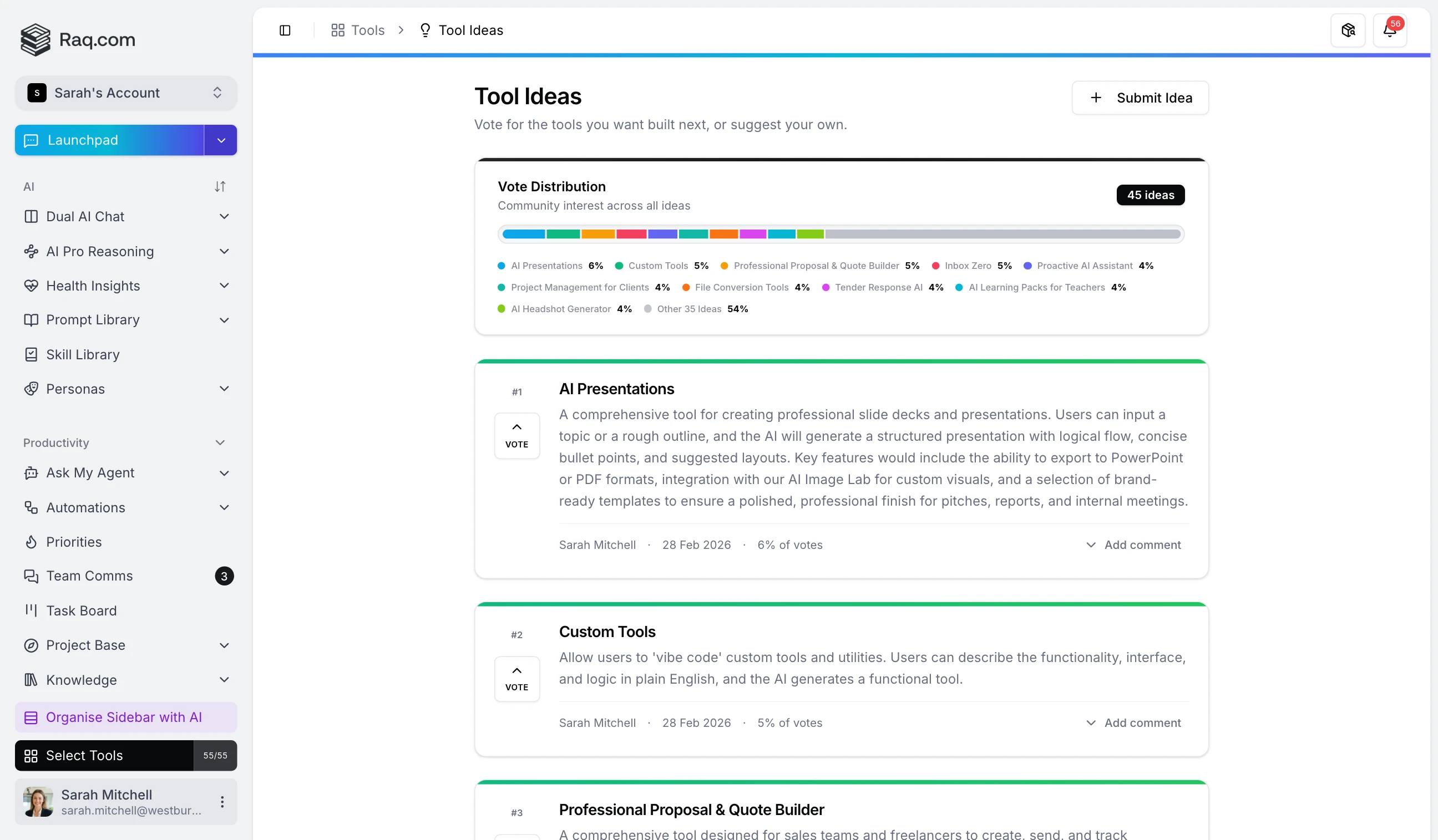Upvote the AI Presentations idea
The height and width of the screenshot is (840, 1438).
tap(517, 436)
